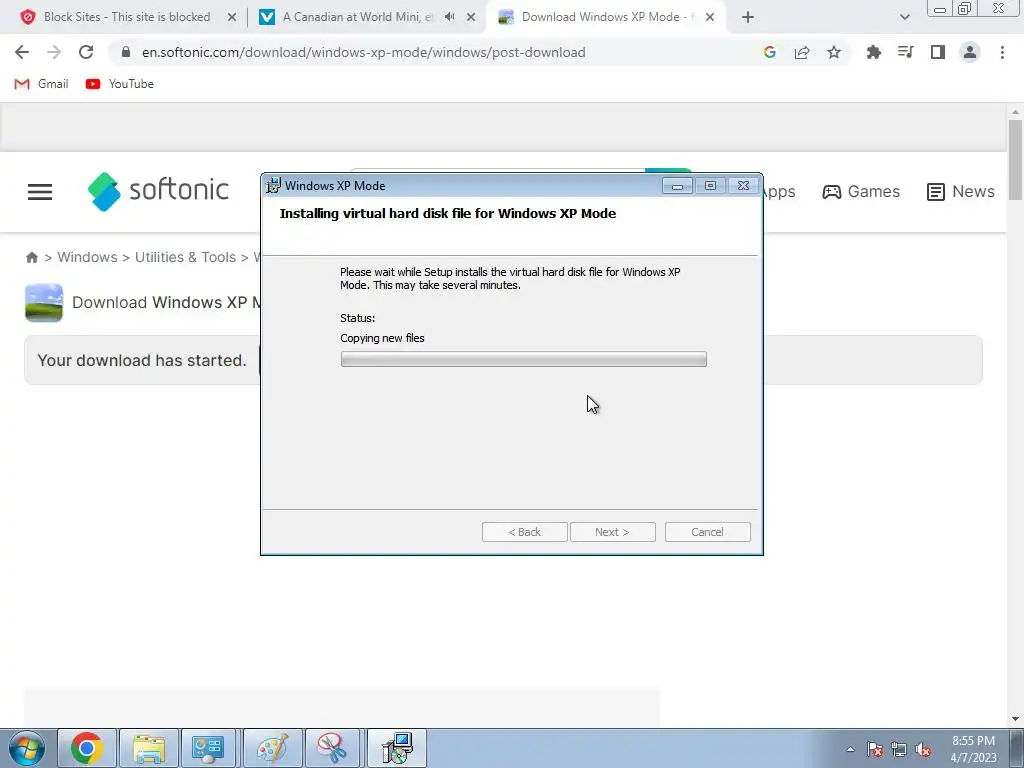Image resolution: width=1024 pixels, height=768 pixels.
Task: Click the home breadcrumb icon
Action: pyautogui.click(x=31, y=257)
